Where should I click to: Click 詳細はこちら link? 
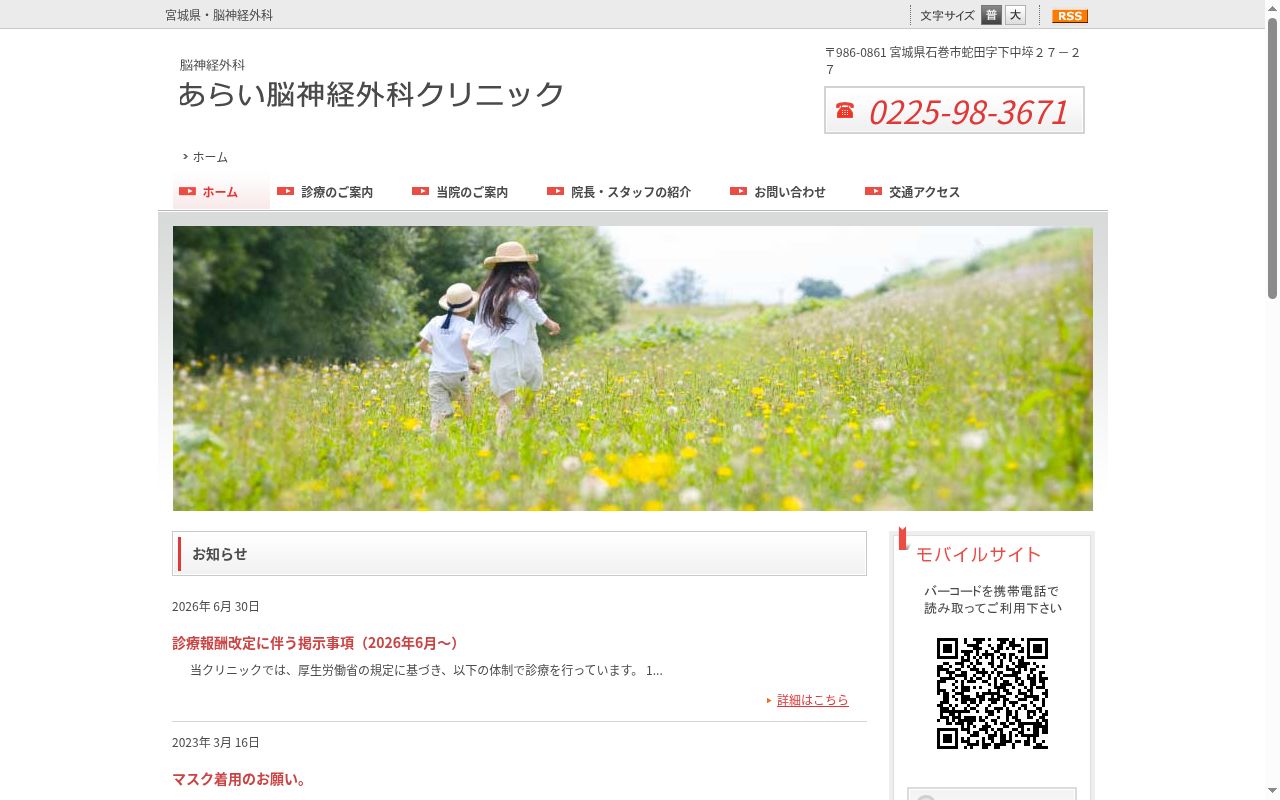(812, 700)
